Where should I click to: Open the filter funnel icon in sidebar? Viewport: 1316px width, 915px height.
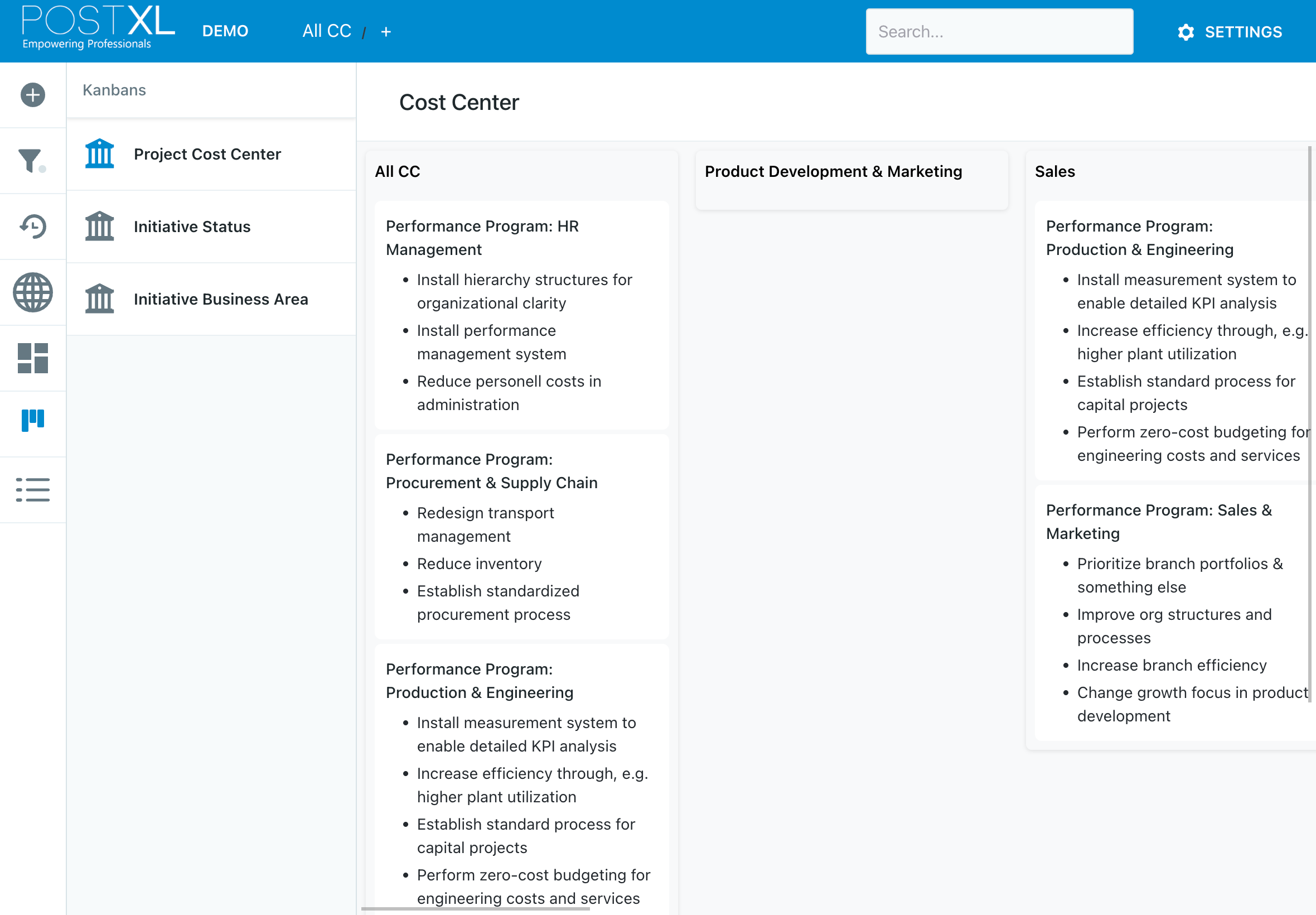pos(32,161)
